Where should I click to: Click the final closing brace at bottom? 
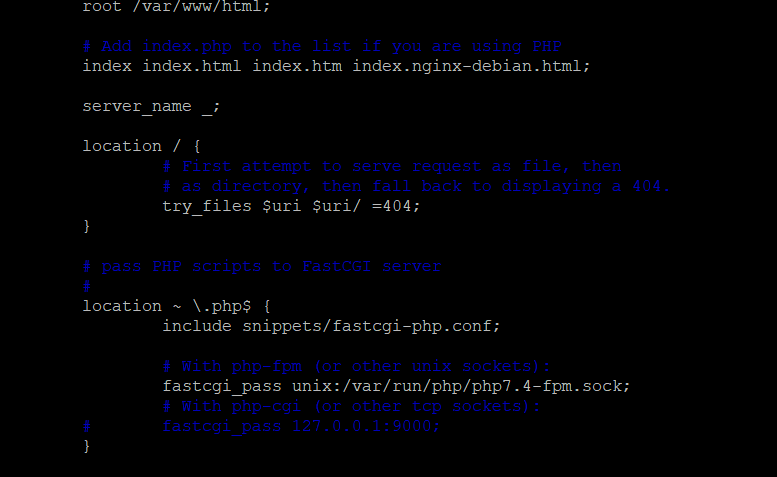(87, 446)
